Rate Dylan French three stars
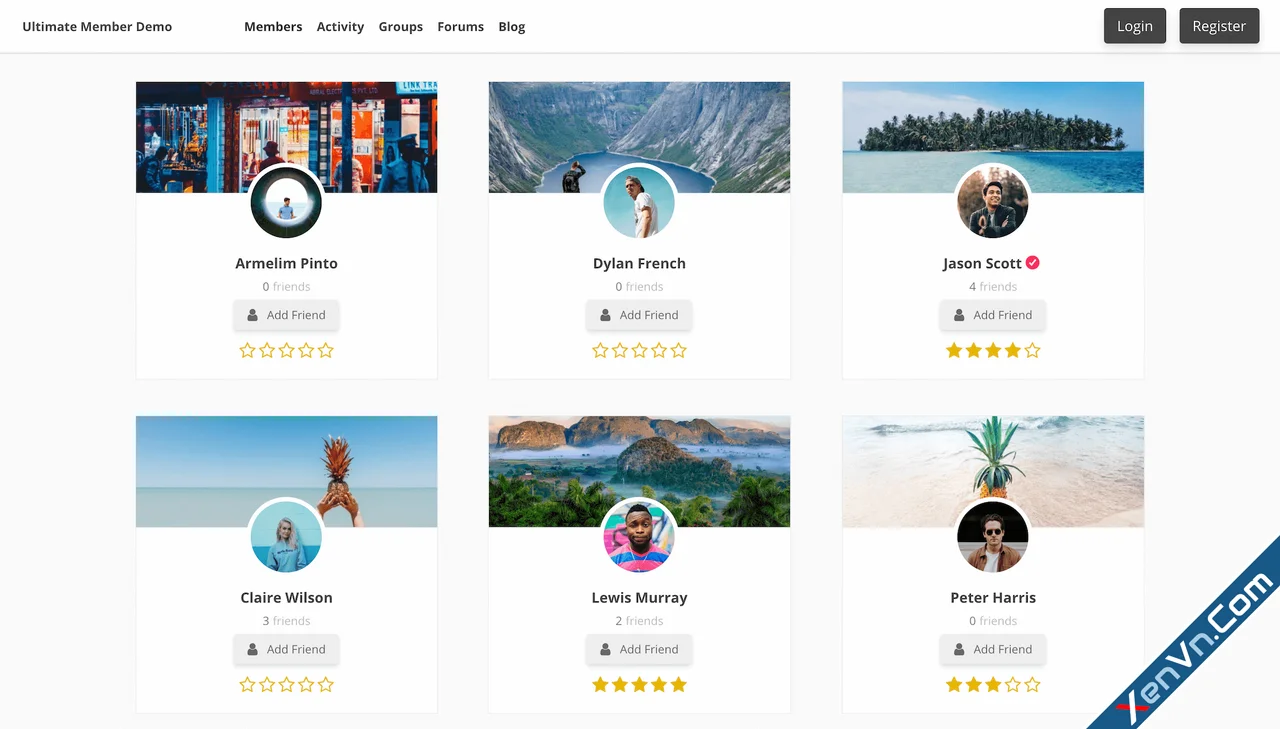Image resolution: width=1280 pixels, height=729 pixels. (x=639, y=350)
